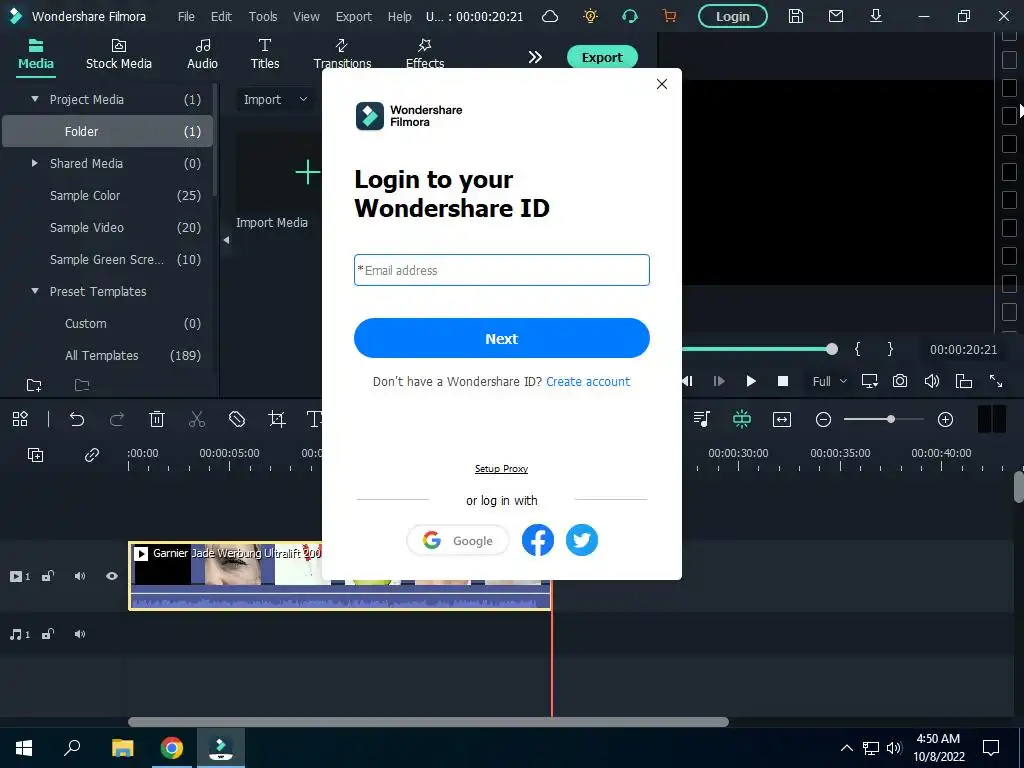1024x768 pixels.
Task: Switch to the Audio tab
Action: click(x=202, y=54)
